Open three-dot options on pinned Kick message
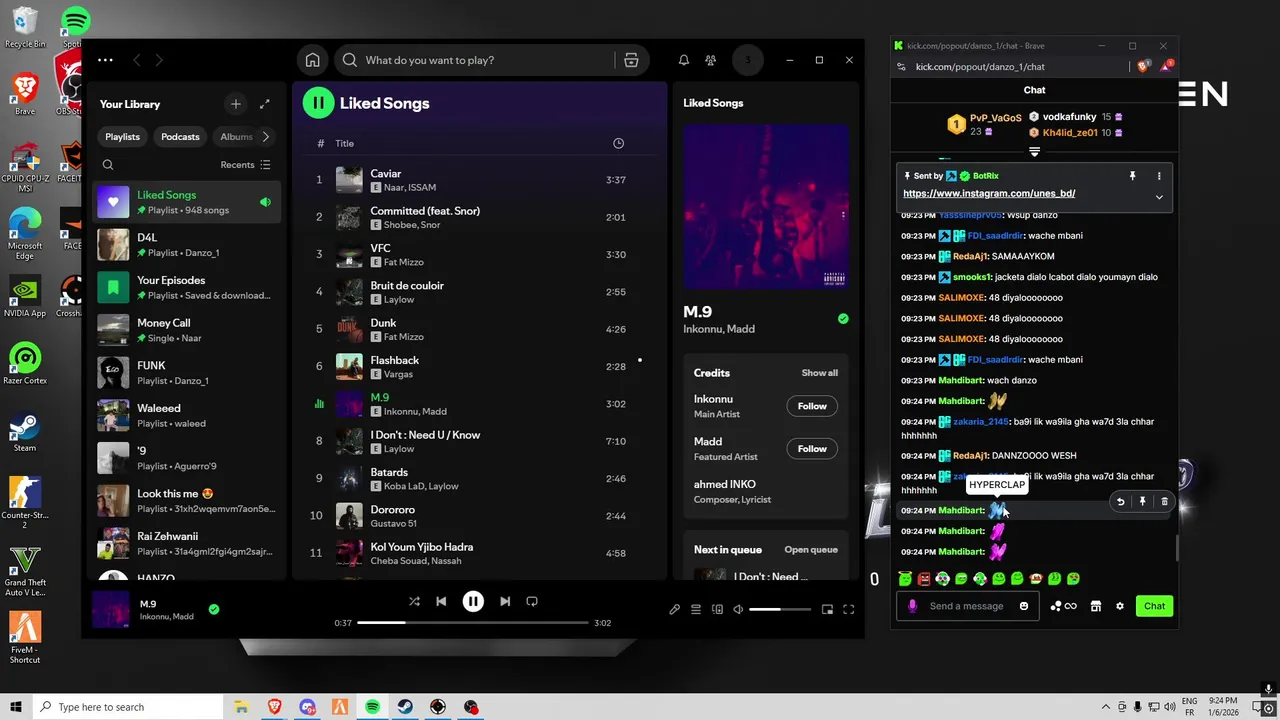Image resolution: width=1280 pixels, height=720 pixels. coord(1159,176)
